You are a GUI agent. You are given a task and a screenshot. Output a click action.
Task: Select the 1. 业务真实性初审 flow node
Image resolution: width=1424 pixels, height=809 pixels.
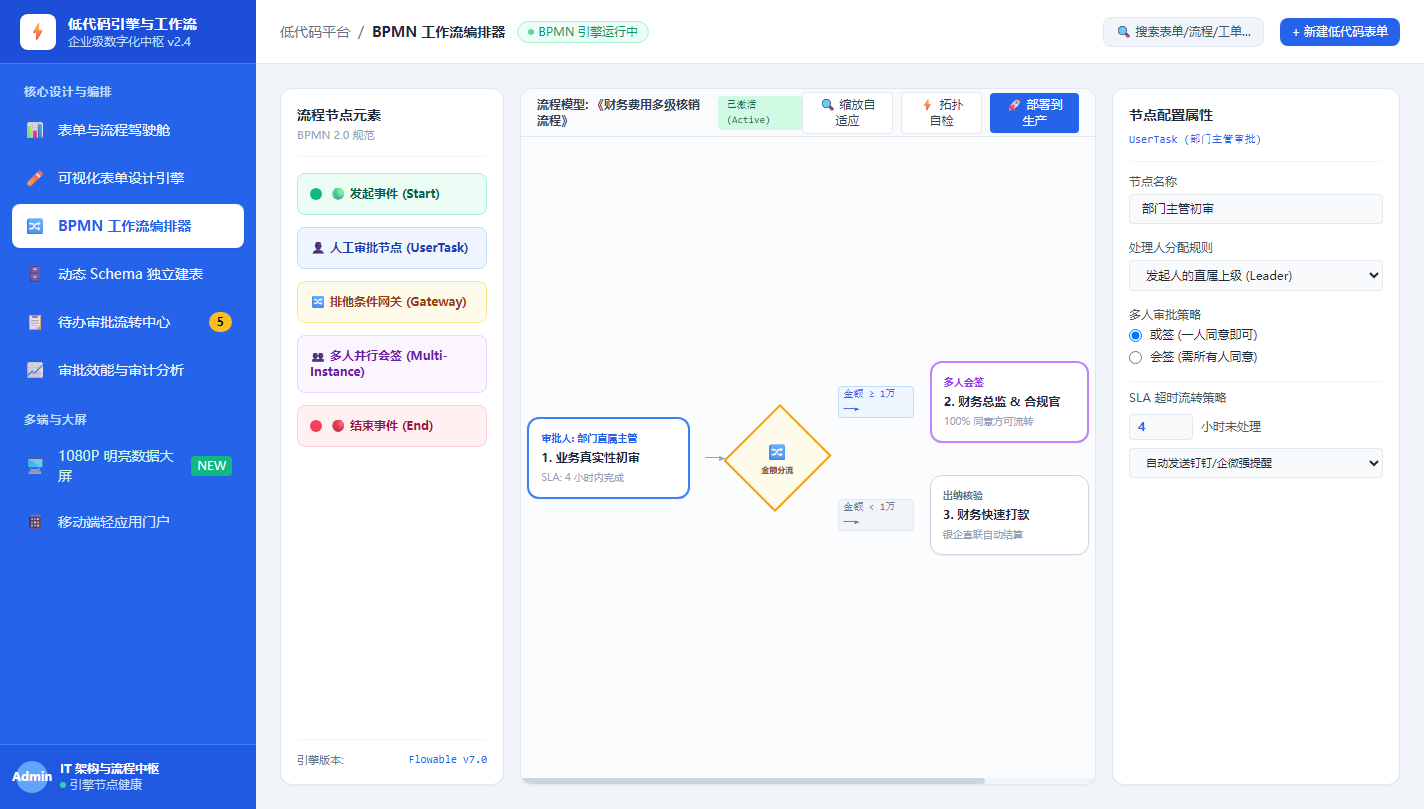click(608, 458)
